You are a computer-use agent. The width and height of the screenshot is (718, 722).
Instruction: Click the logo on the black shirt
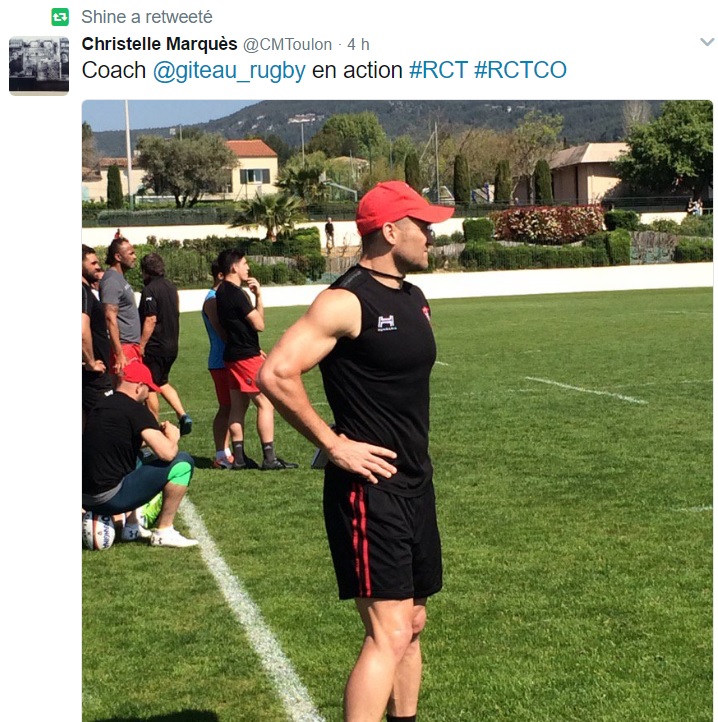386,323
